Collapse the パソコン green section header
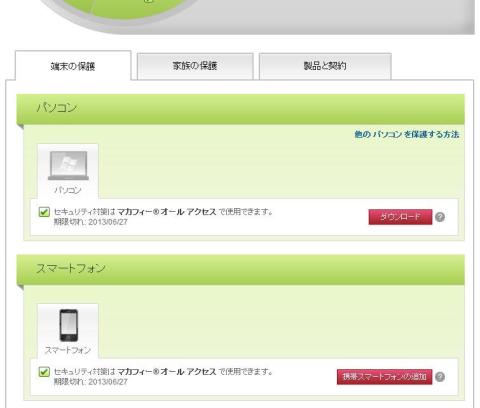 click(240, 109)
